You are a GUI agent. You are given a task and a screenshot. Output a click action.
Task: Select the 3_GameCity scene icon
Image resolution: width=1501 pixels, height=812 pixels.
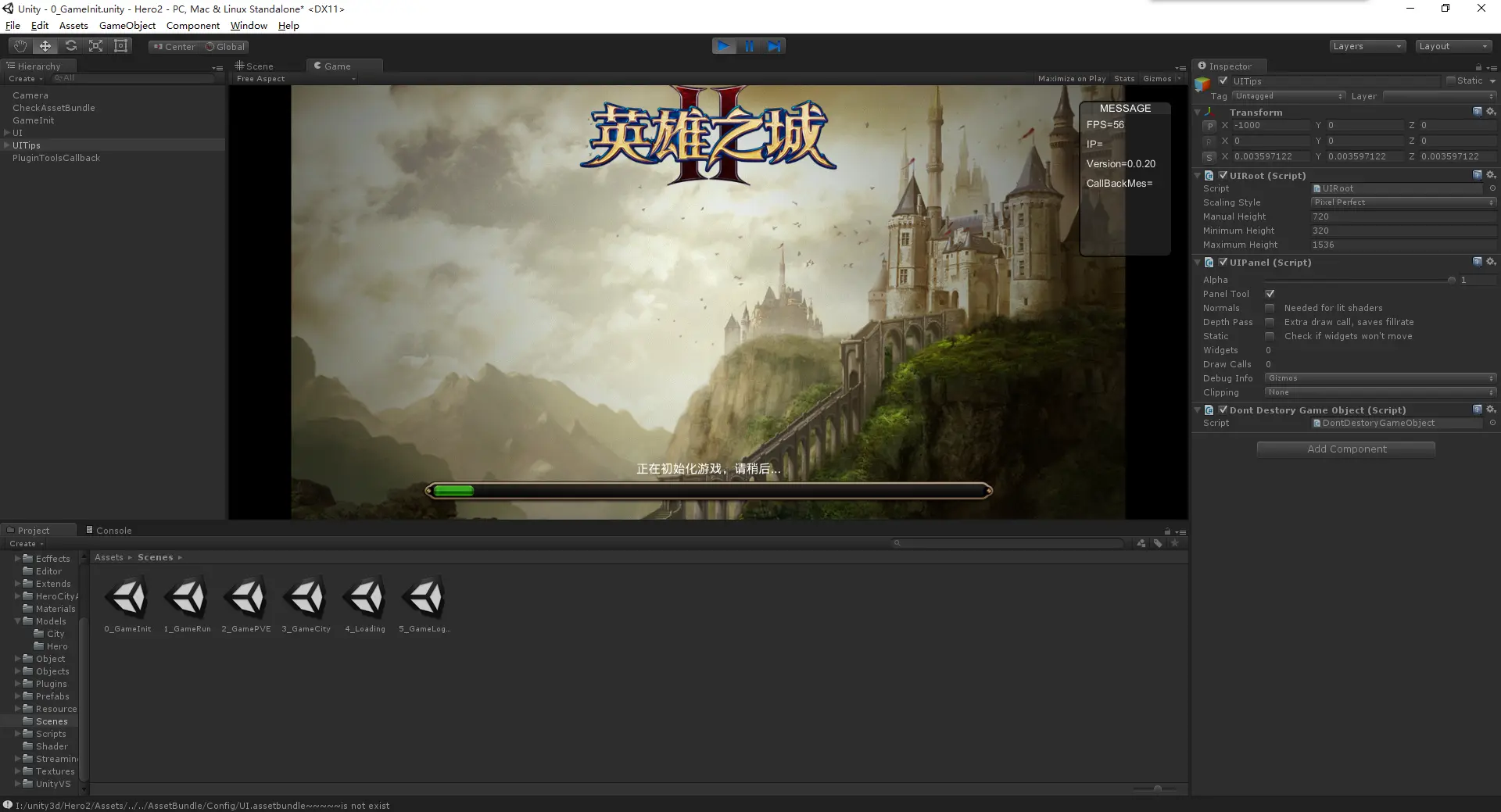pyautogui.click(x=306, y=598)
